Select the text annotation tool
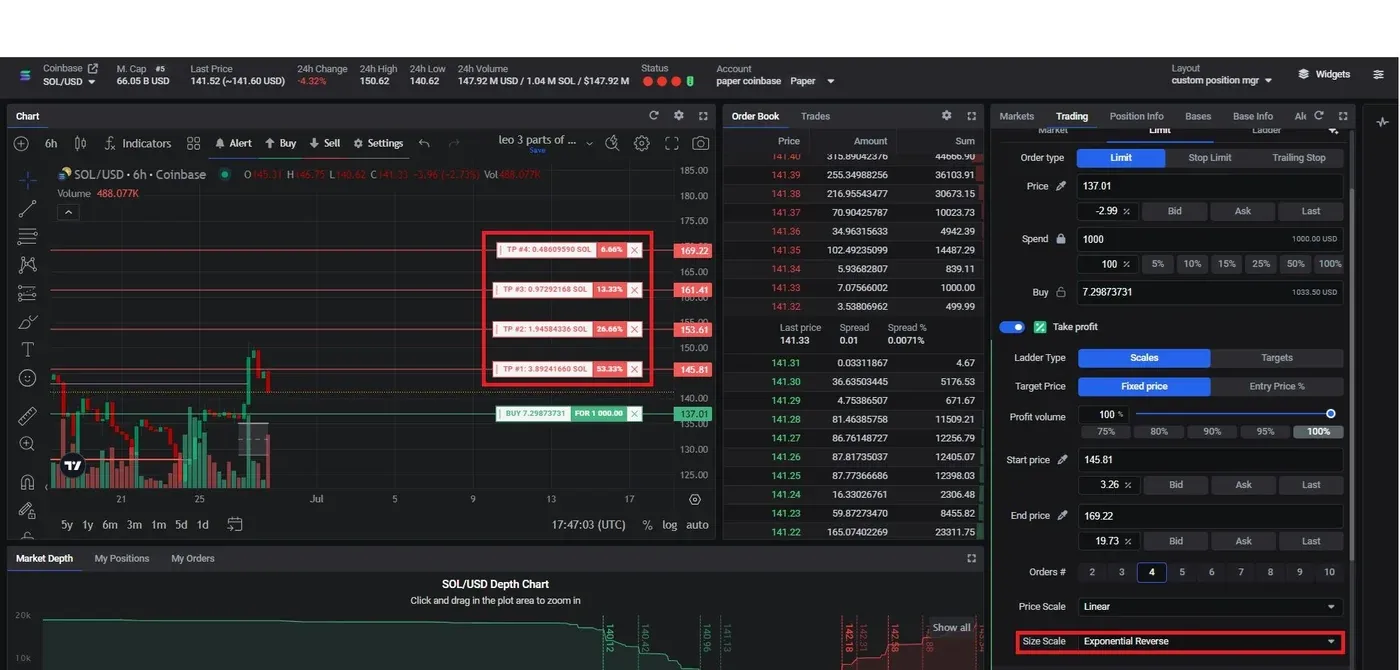The image size is (1400, 670). pyautogui.click(x=27, y=349)
